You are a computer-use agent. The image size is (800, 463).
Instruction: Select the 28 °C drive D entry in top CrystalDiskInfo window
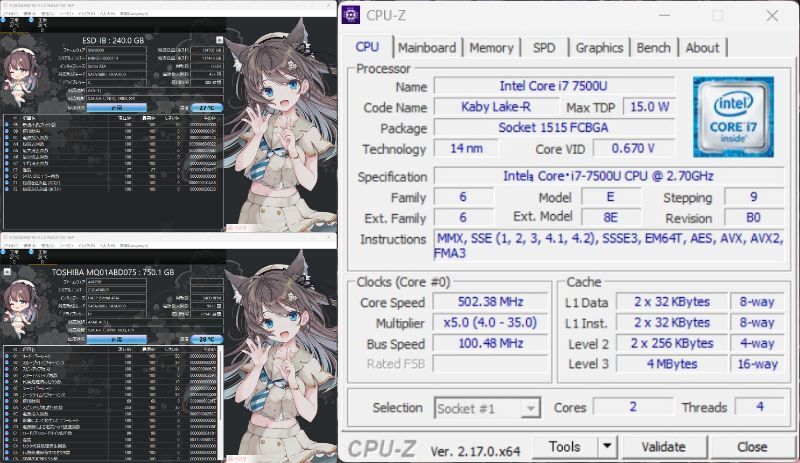(41, 24)
